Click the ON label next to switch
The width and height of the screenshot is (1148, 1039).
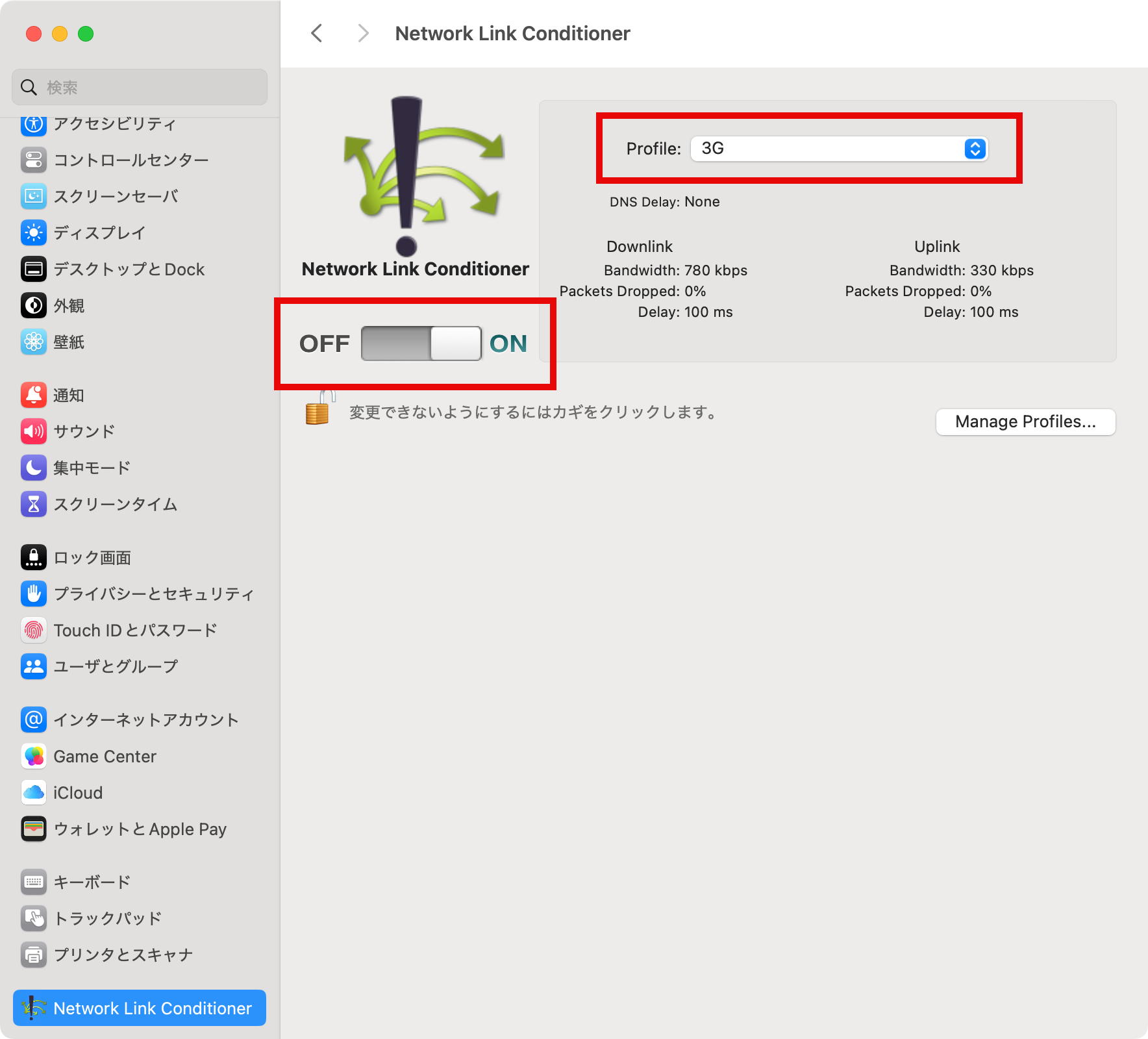[508, 344]
